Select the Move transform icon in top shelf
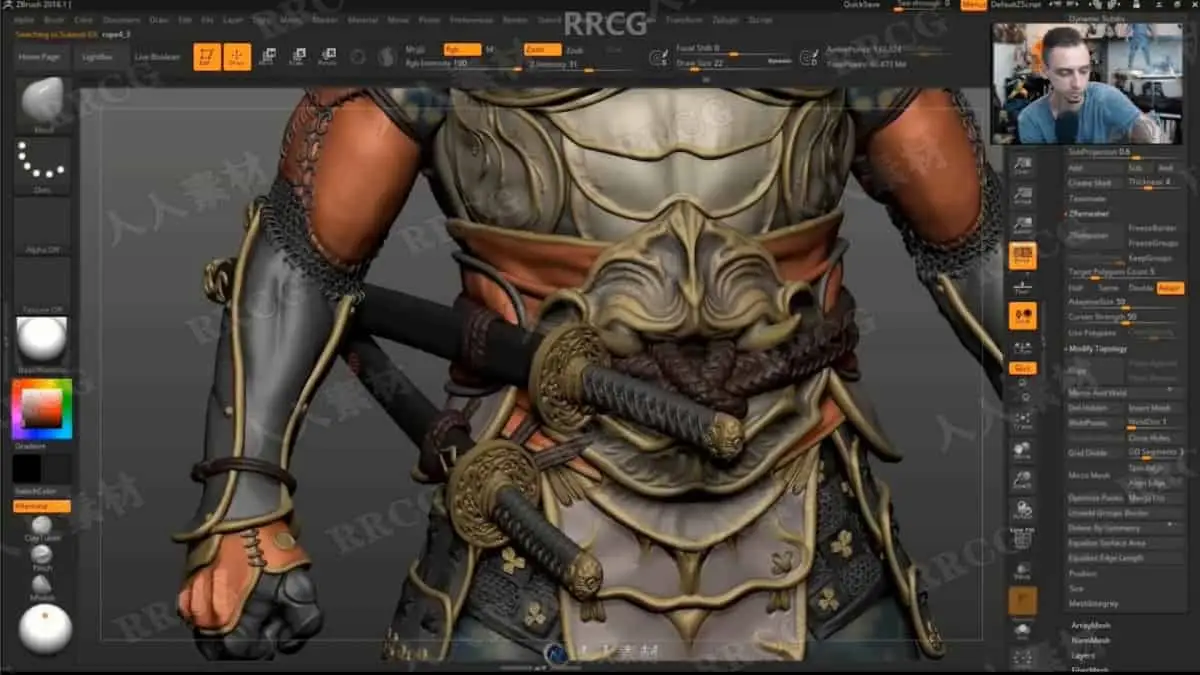The height and width of the screenshot is (675, 1200). coord(267,57)
